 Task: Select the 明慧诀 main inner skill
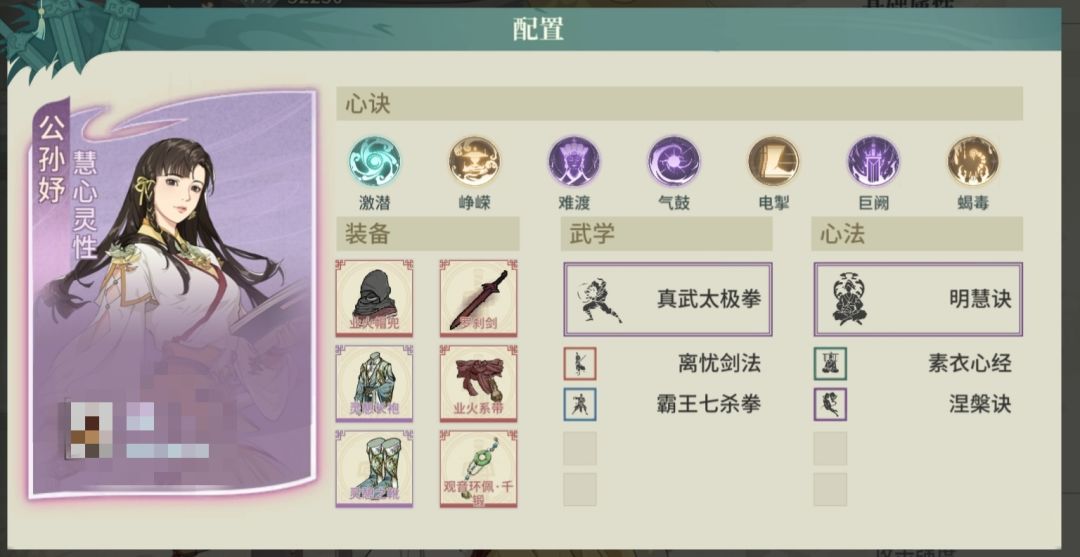918,299
